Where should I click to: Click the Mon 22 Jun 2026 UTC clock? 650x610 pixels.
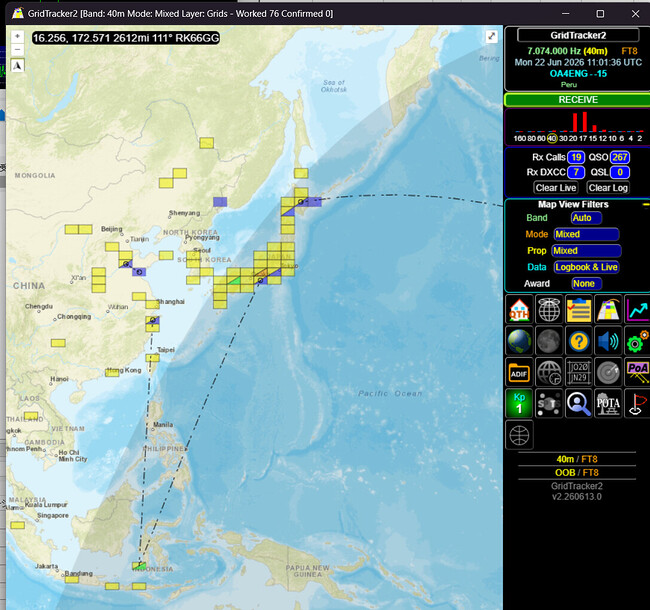(x=578, y=63)
